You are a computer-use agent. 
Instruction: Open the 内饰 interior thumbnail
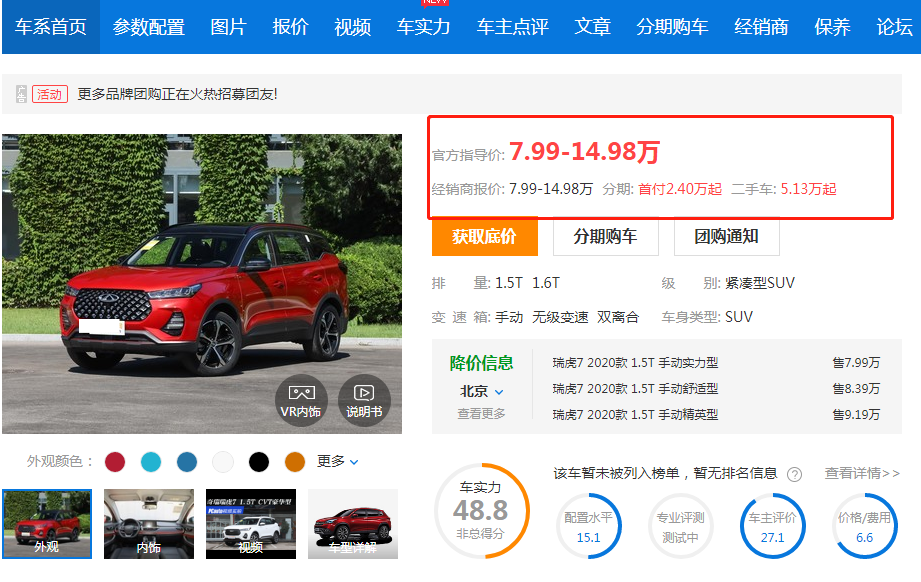tap(148, 523)
